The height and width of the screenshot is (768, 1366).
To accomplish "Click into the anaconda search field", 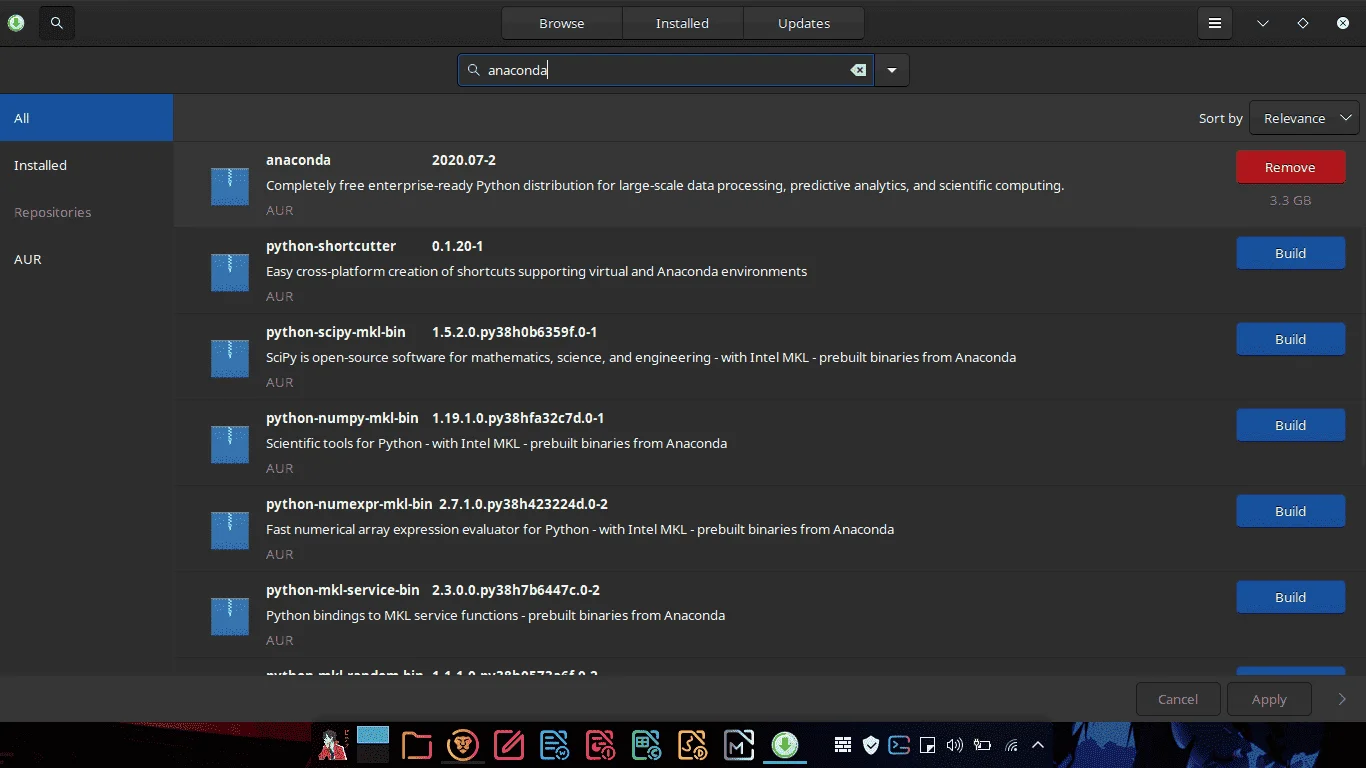I will [665, 70].
